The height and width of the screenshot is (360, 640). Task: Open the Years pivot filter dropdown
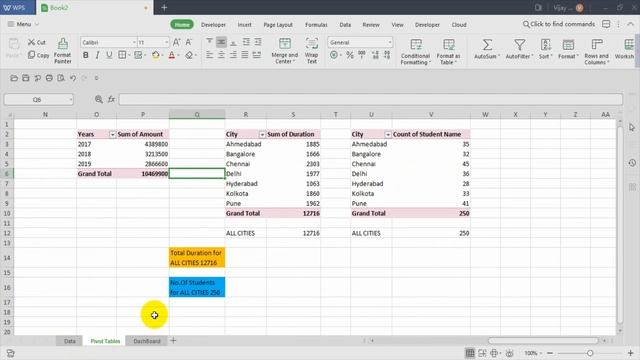112,134
